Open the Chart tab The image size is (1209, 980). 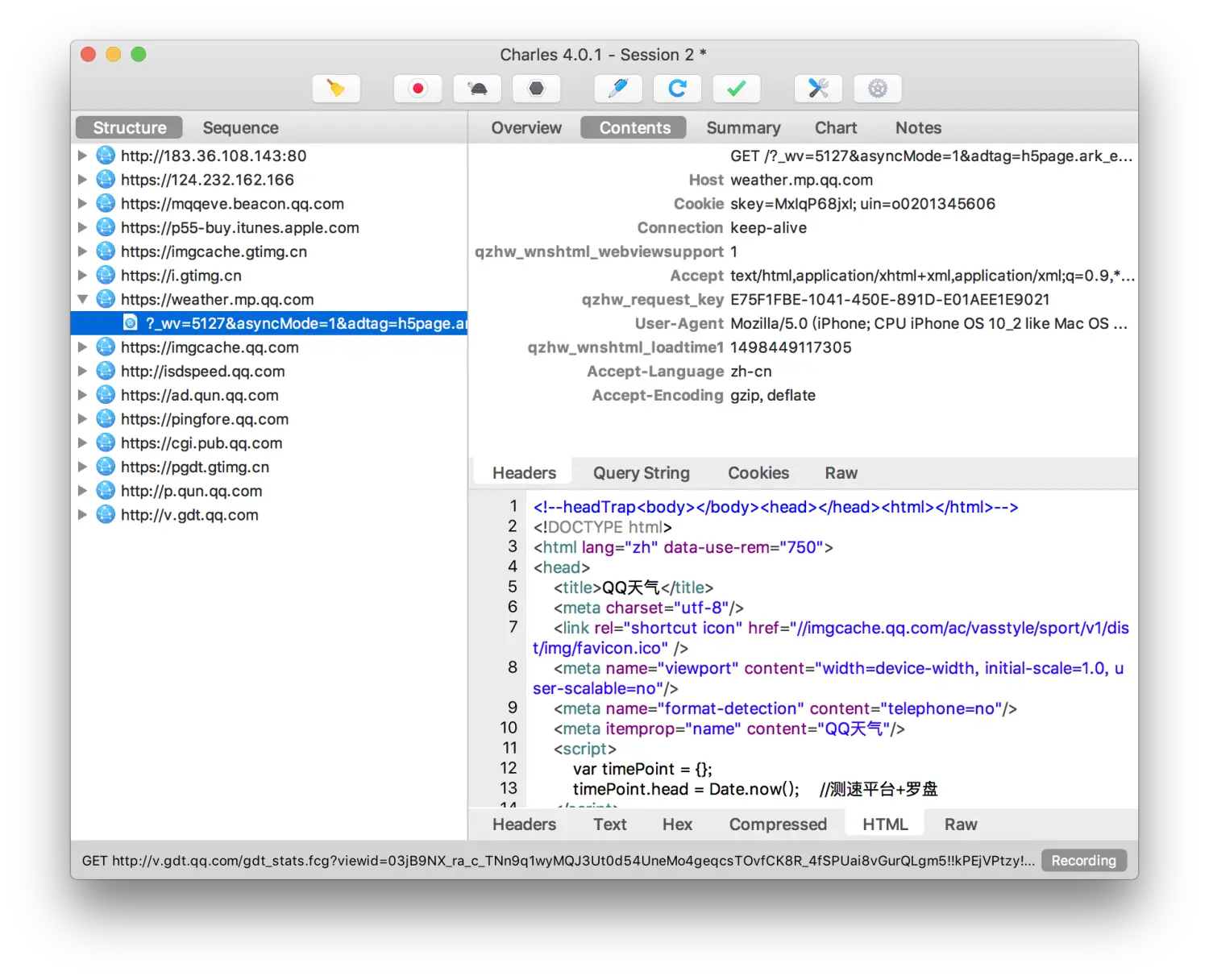[836, 127]
